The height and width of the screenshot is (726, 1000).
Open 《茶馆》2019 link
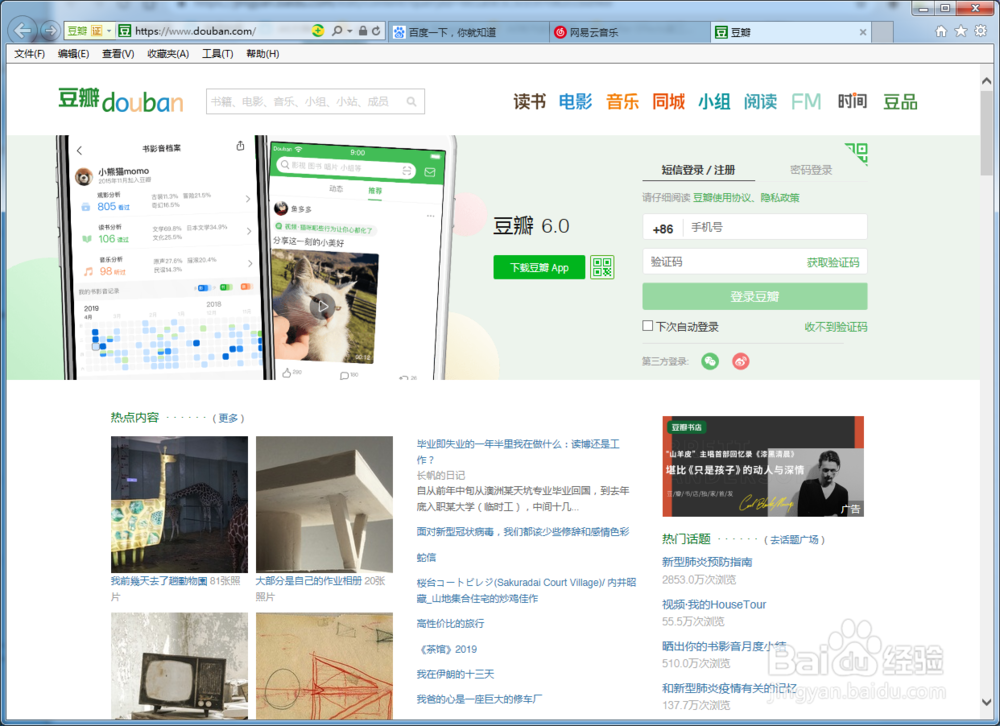pos(447,649)
